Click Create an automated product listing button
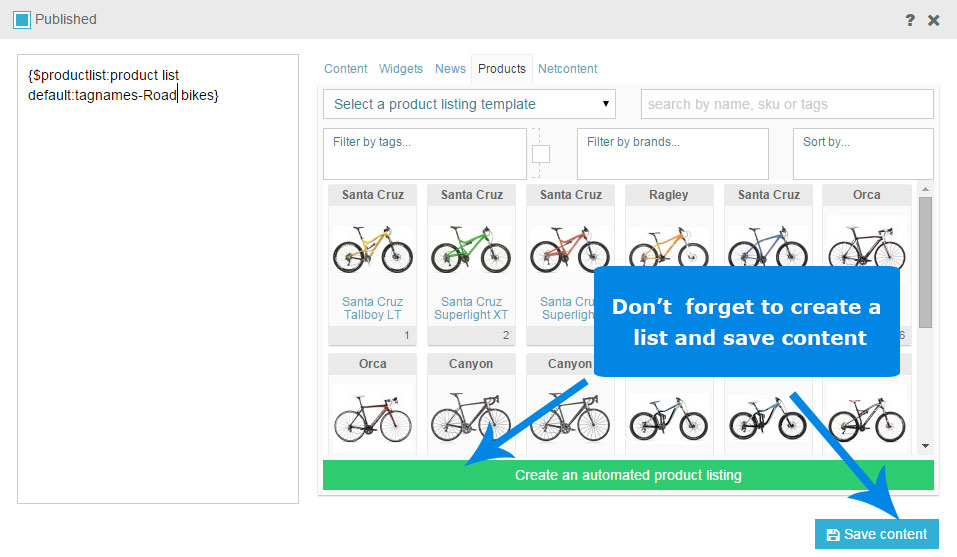The image size is (957, 557). click(x=628, y=475)
